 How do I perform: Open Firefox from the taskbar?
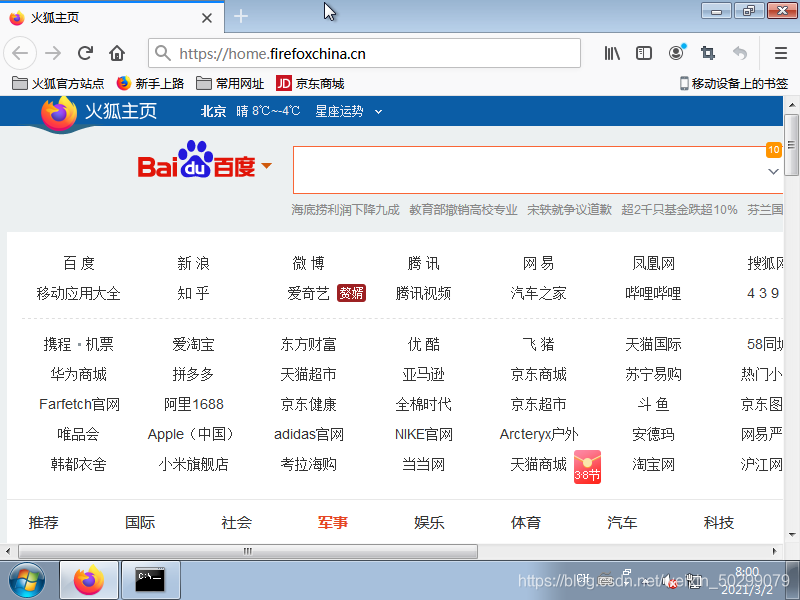pos(89,580)
